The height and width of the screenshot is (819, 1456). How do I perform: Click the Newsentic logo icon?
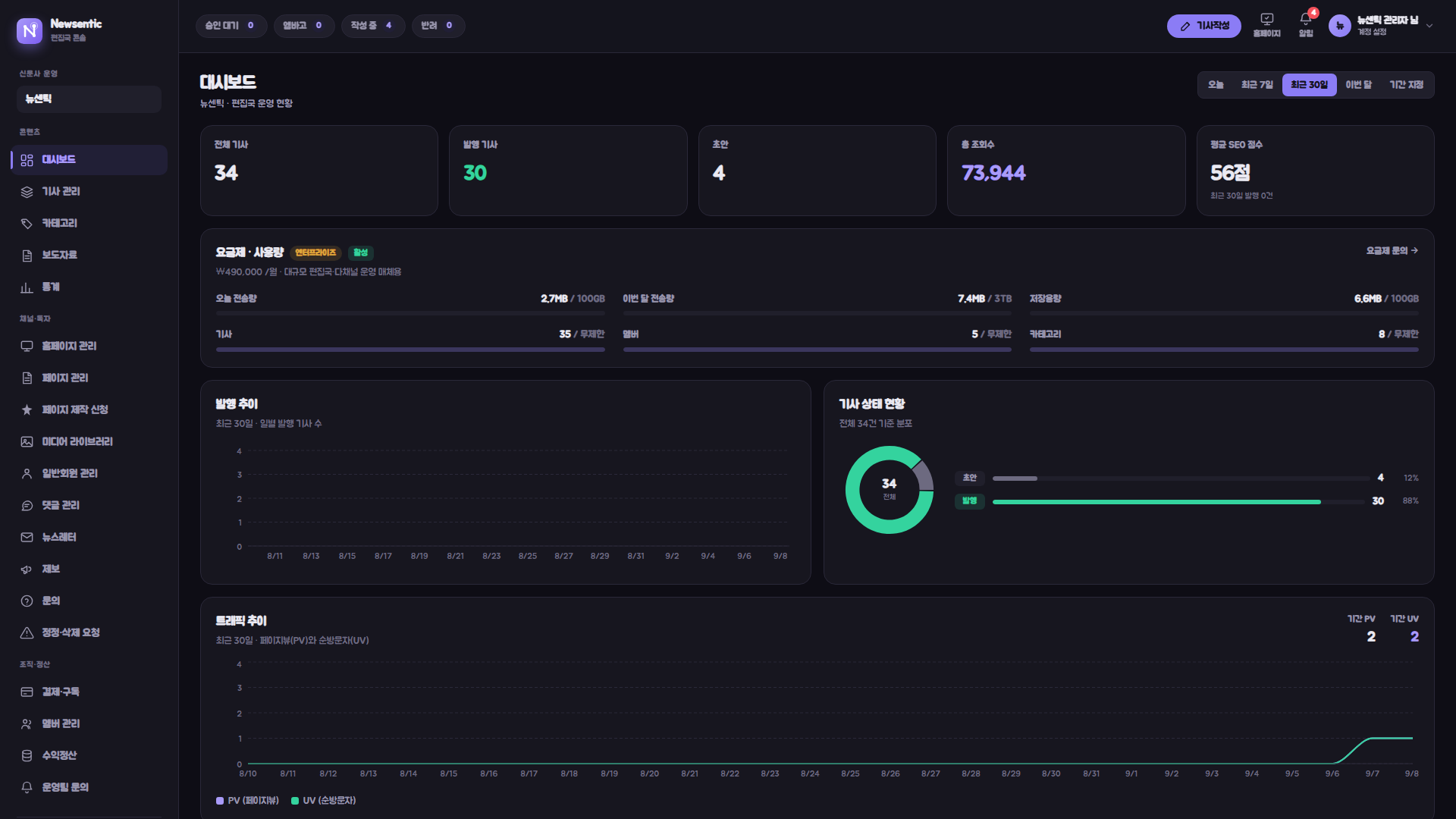point(30,30)
